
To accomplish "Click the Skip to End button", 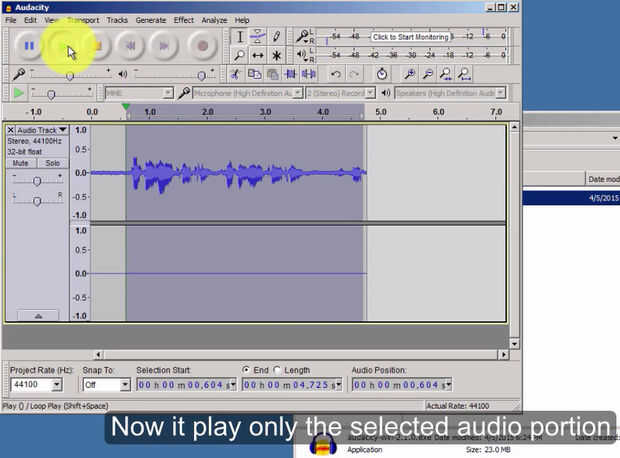I will (165, 45).
